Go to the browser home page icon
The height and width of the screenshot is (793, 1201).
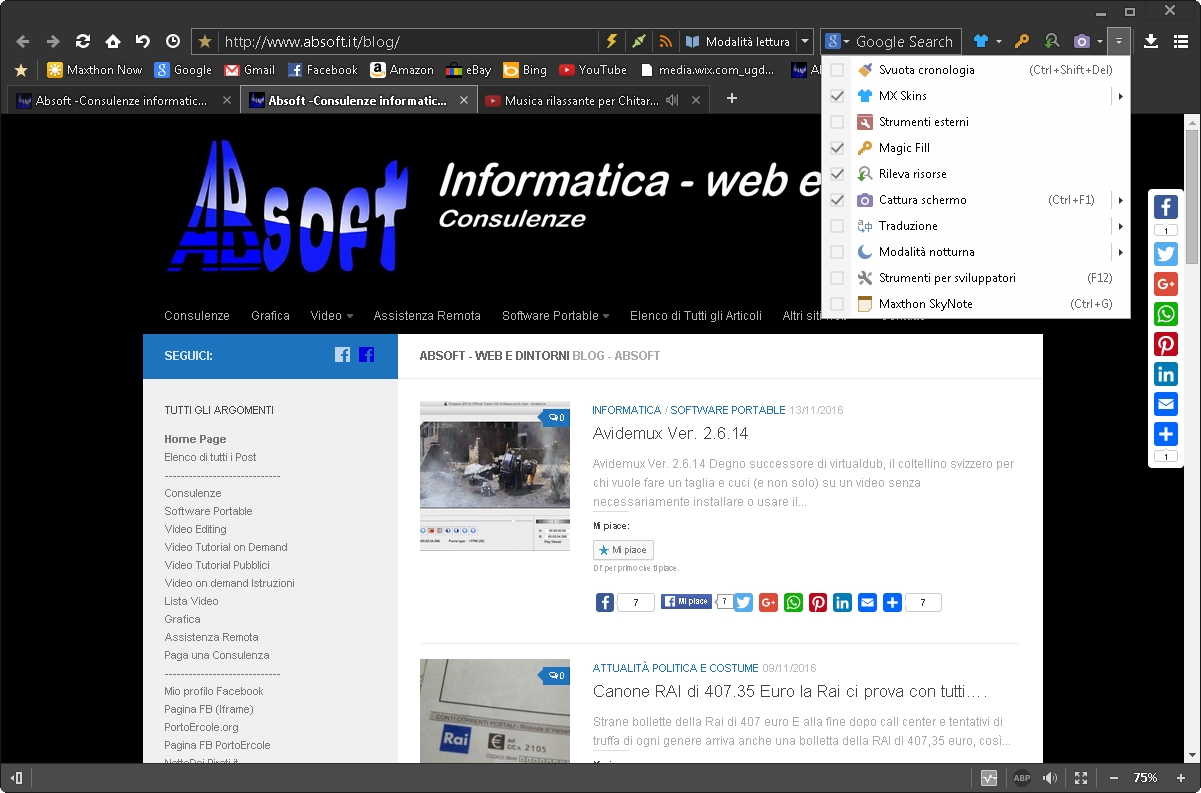[x=113, y=42]
